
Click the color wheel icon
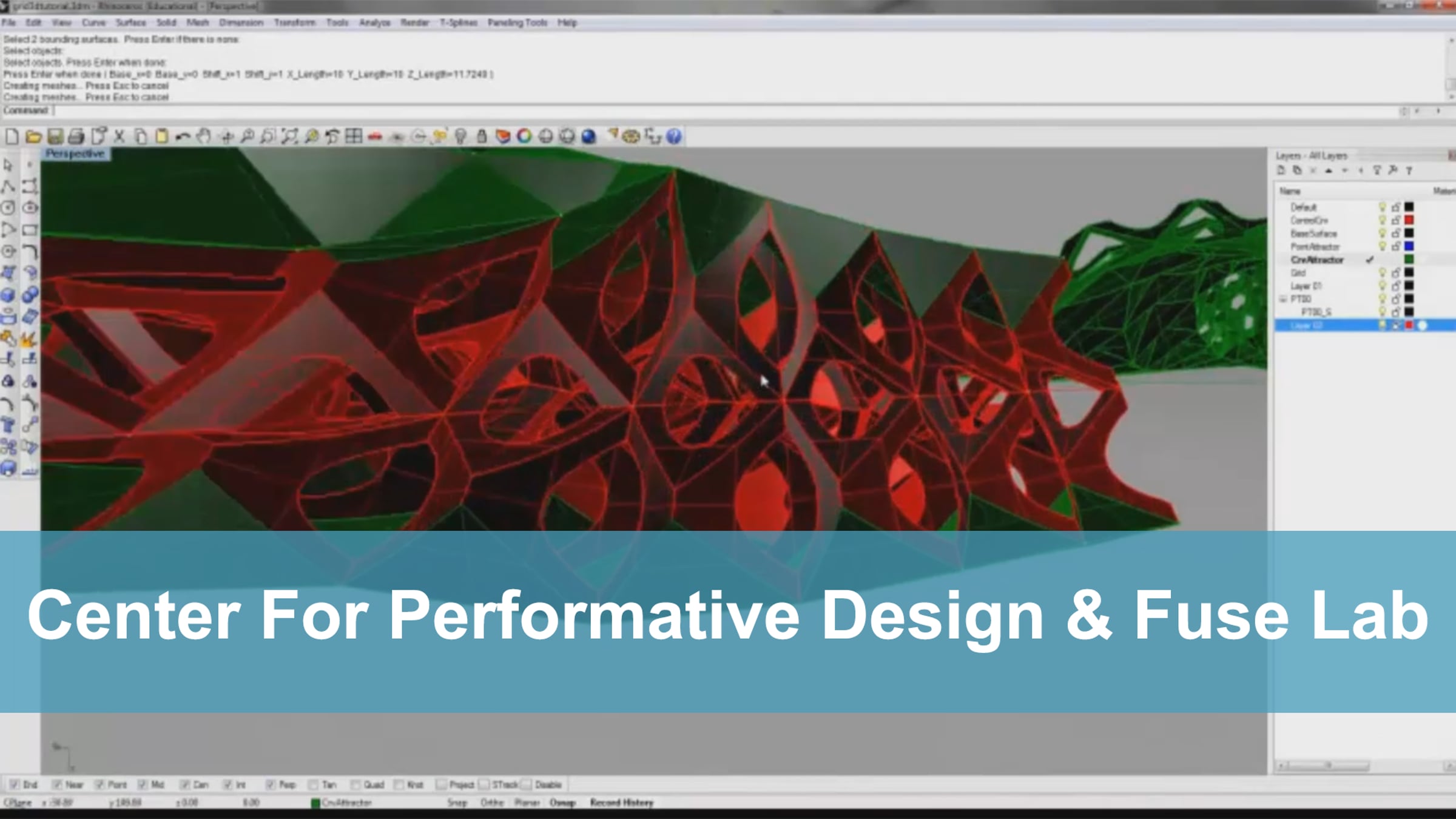tap(524, 136)
